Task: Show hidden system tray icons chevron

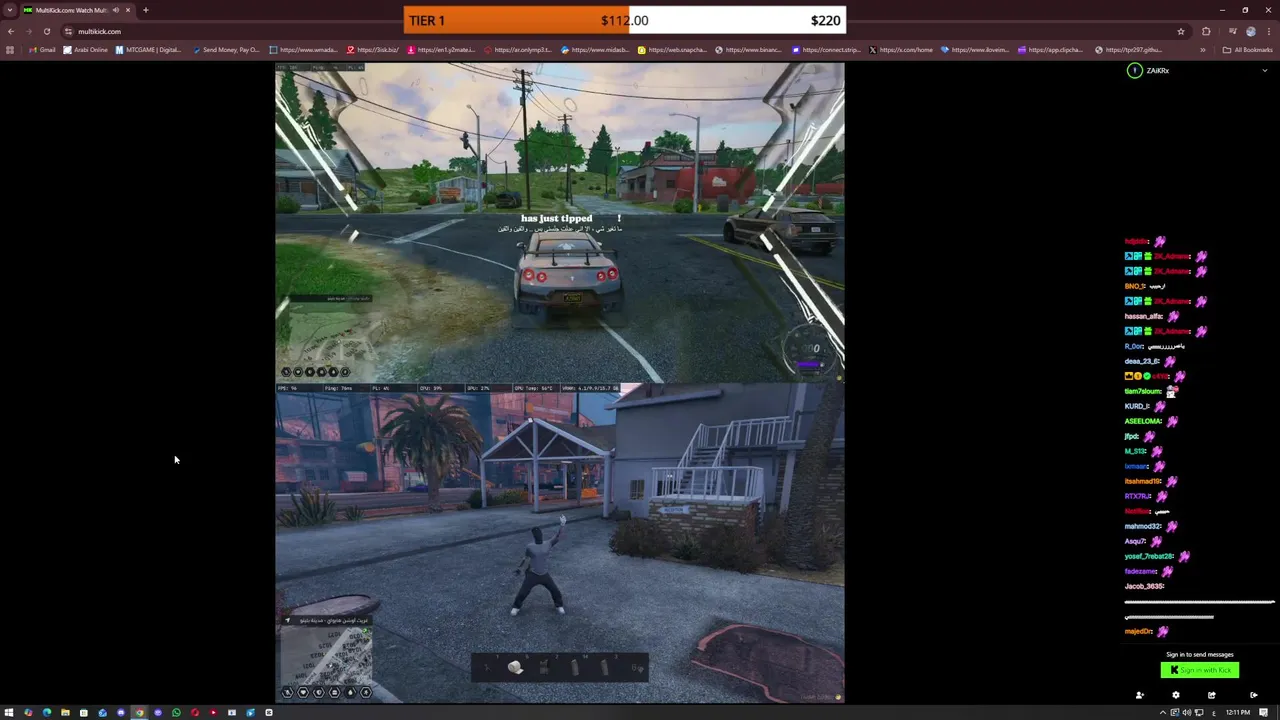Action: [1163, 712]
